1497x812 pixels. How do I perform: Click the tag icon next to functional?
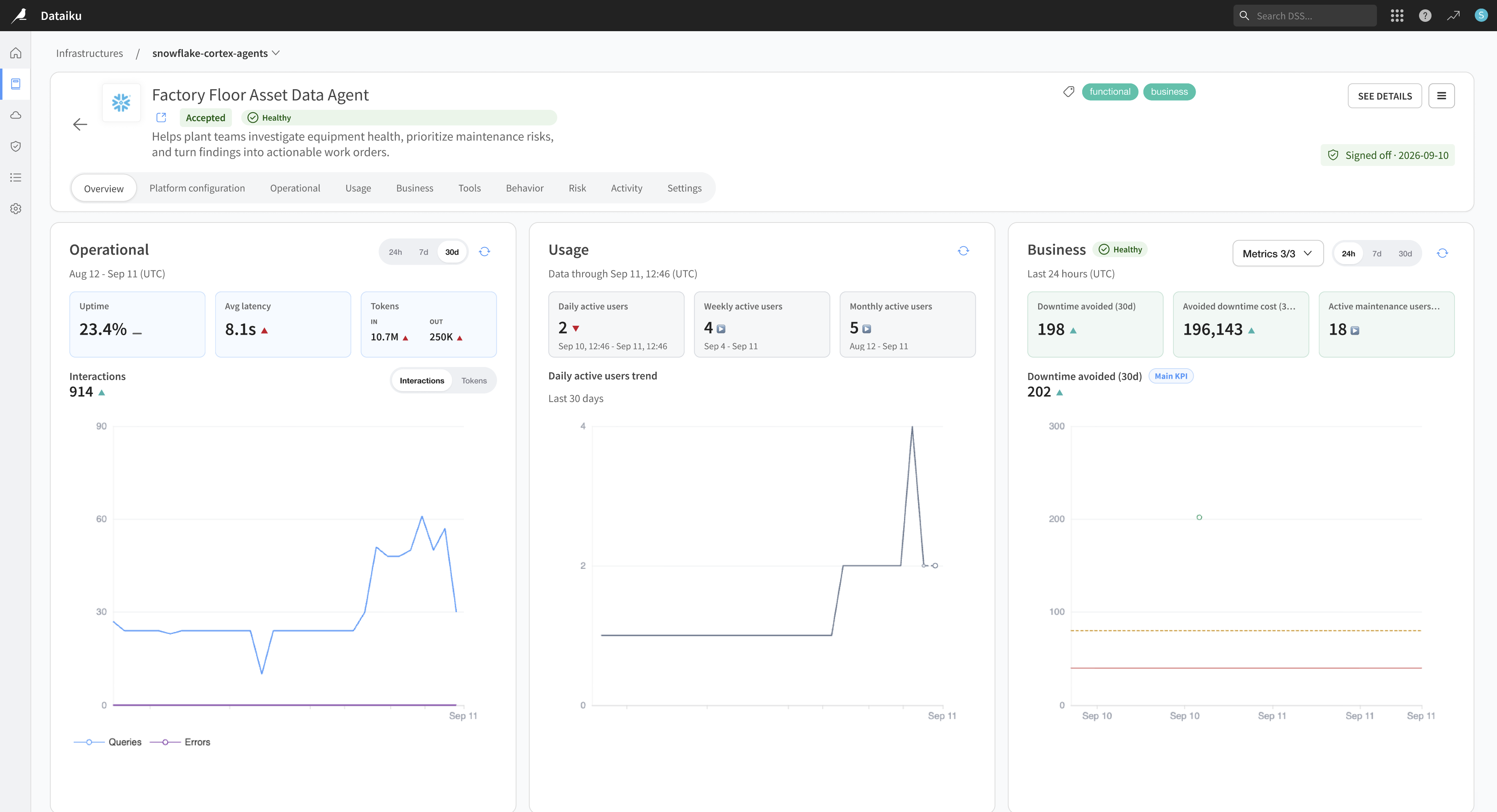click(x=1069, y=92)
